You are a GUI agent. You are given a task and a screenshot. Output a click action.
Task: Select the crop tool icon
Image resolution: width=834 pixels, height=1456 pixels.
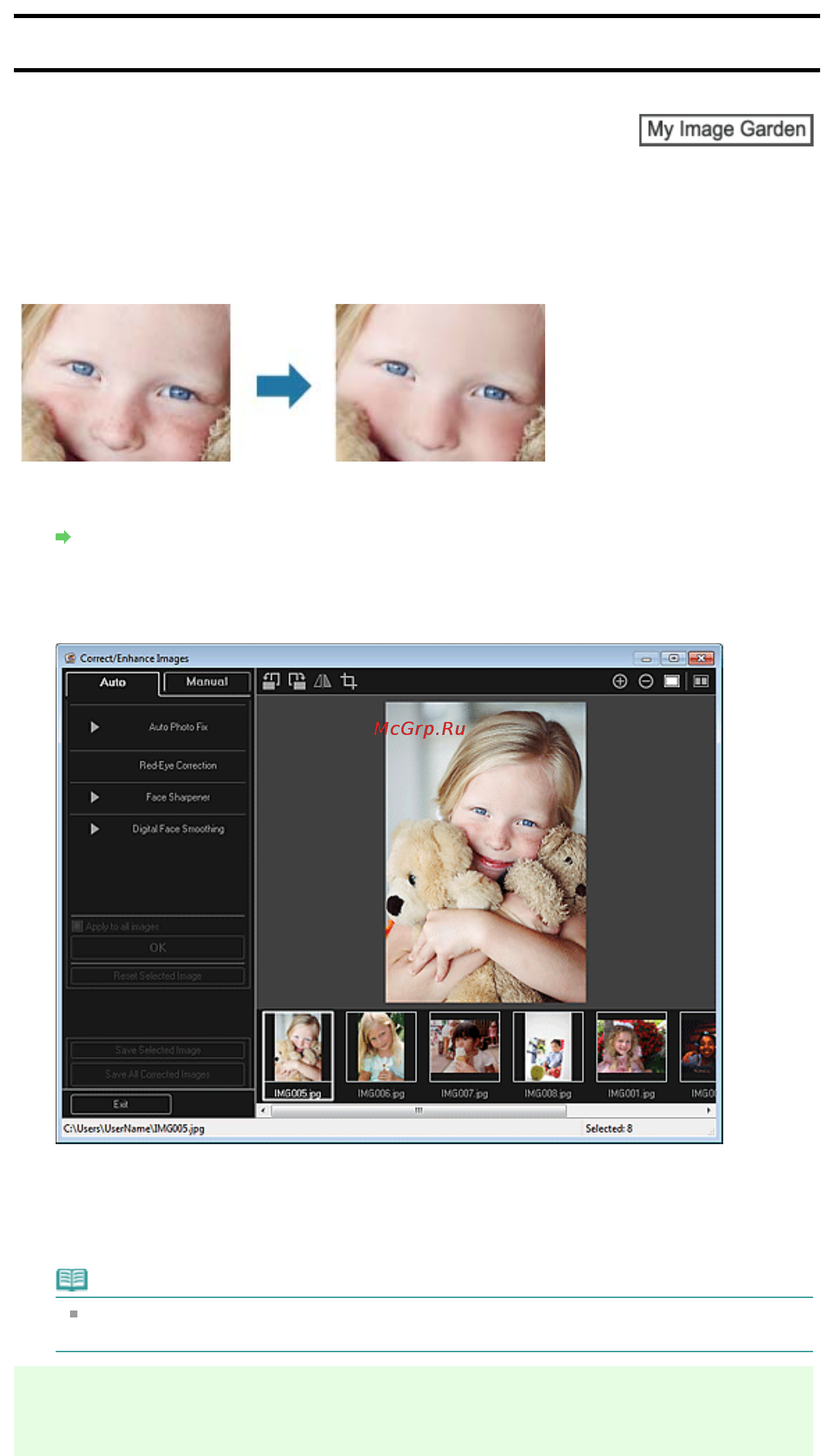click(x=349, y=681)
